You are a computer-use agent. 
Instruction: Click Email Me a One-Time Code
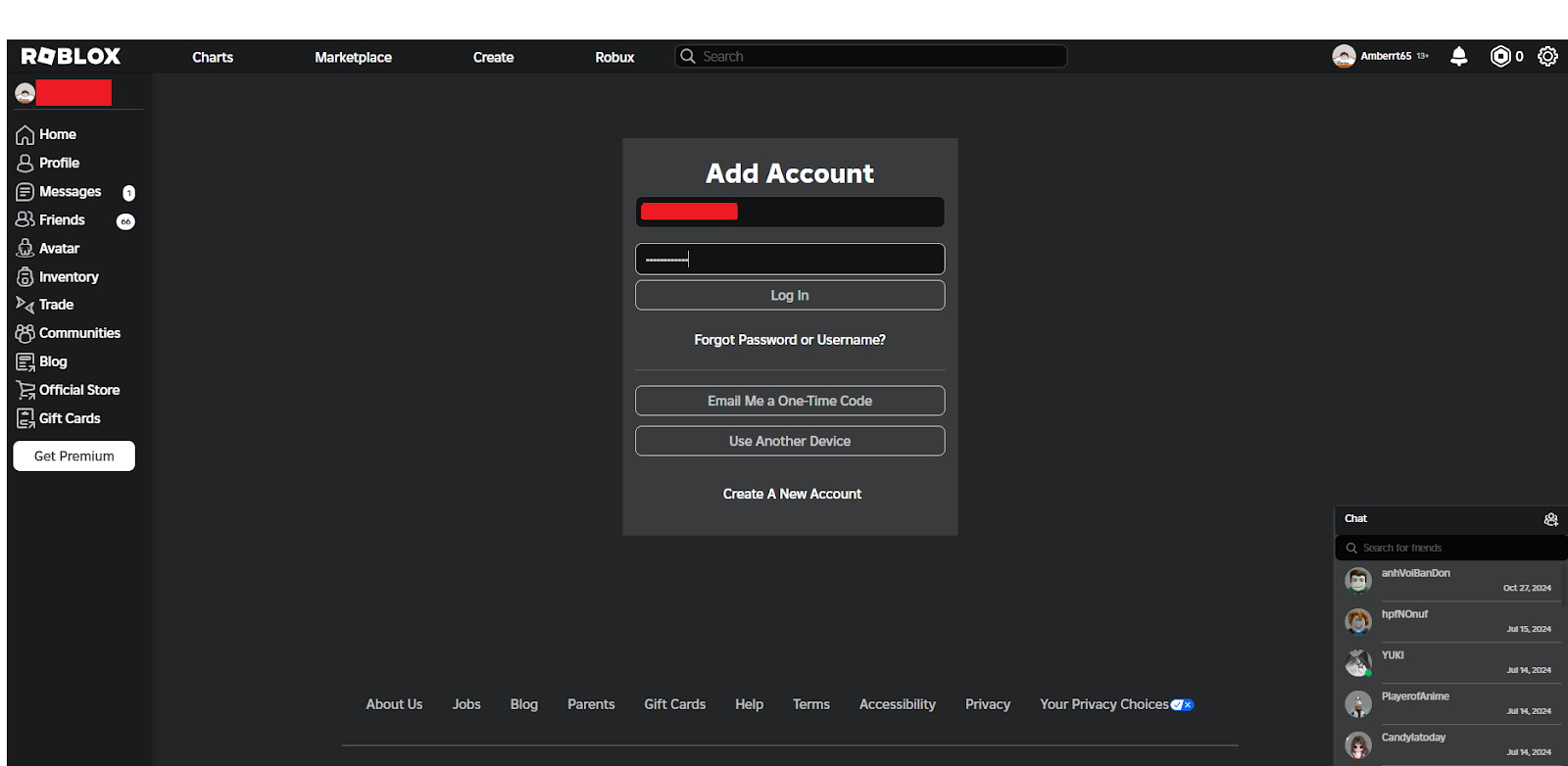click(x=790, y=401)
